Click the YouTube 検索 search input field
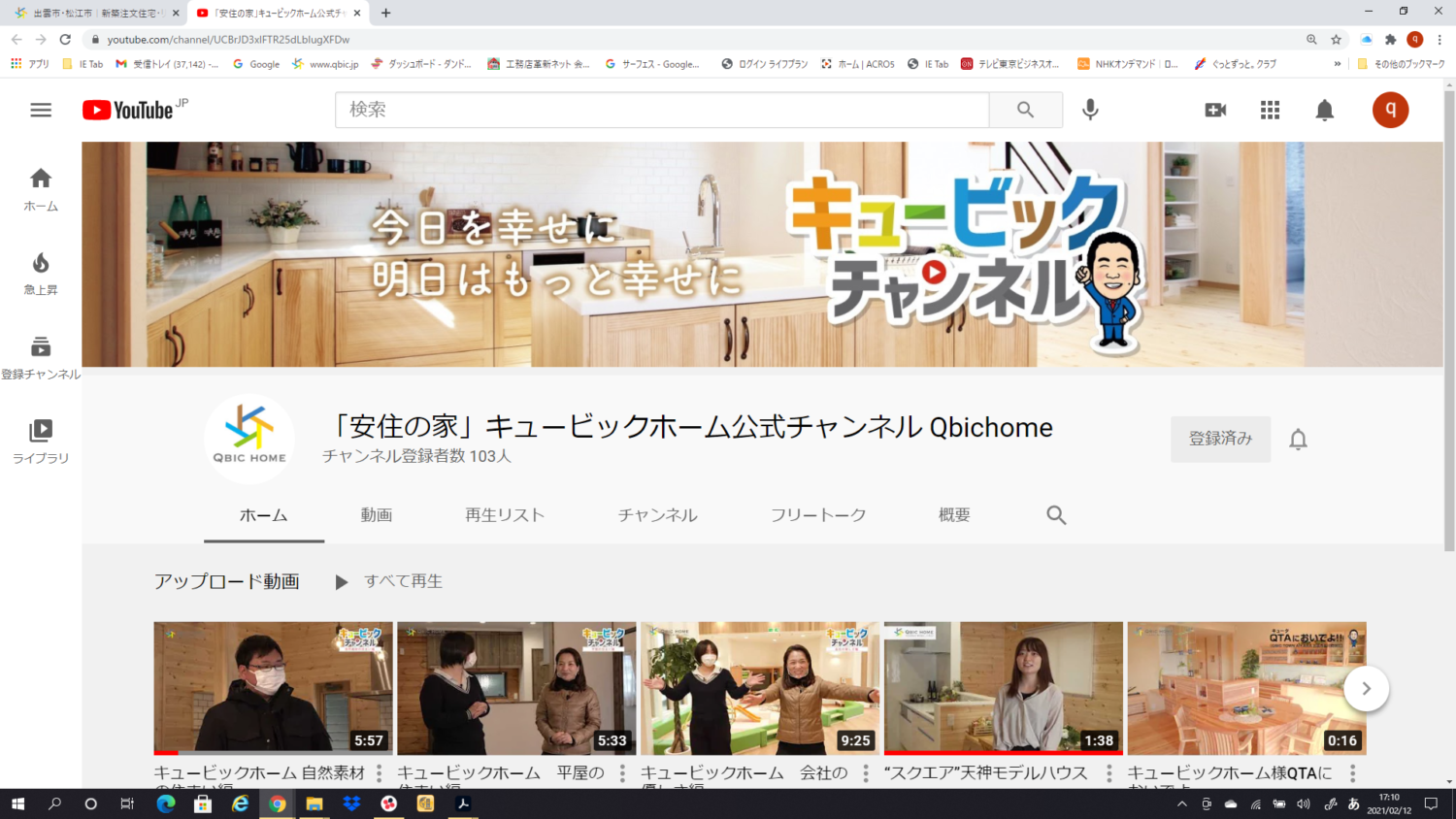This screenshot has height=819, width=1456. tap(662, 110)
